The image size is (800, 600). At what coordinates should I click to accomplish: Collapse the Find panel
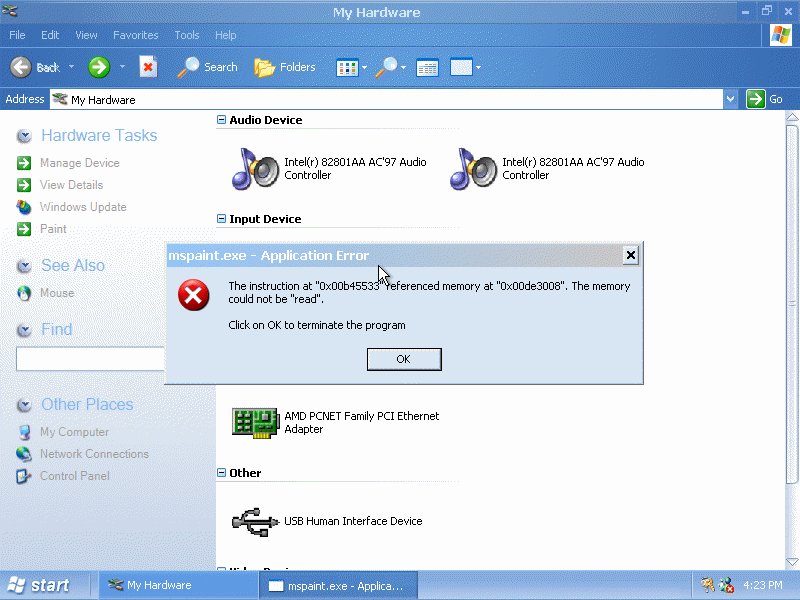click(24, 330)
